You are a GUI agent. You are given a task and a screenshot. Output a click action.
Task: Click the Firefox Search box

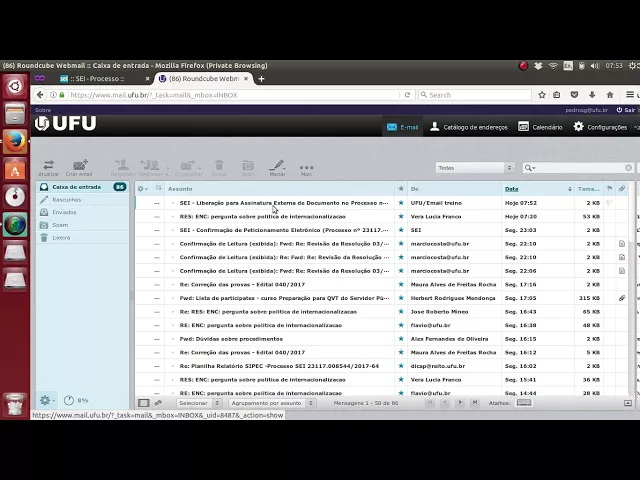475,95
